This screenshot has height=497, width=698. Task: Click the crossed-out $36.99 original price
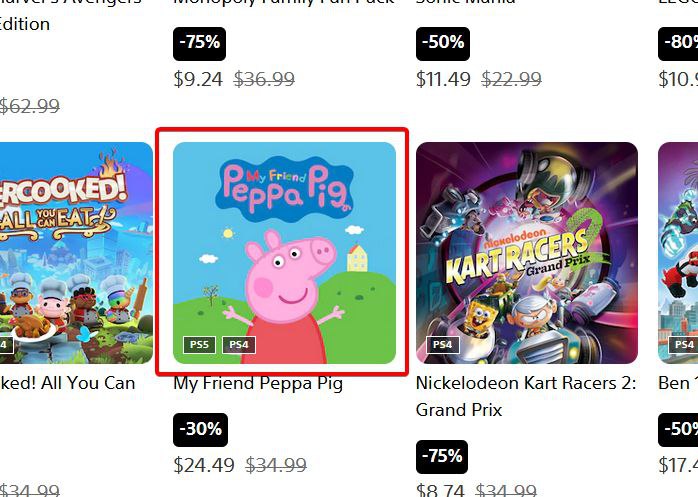(264, 79)
